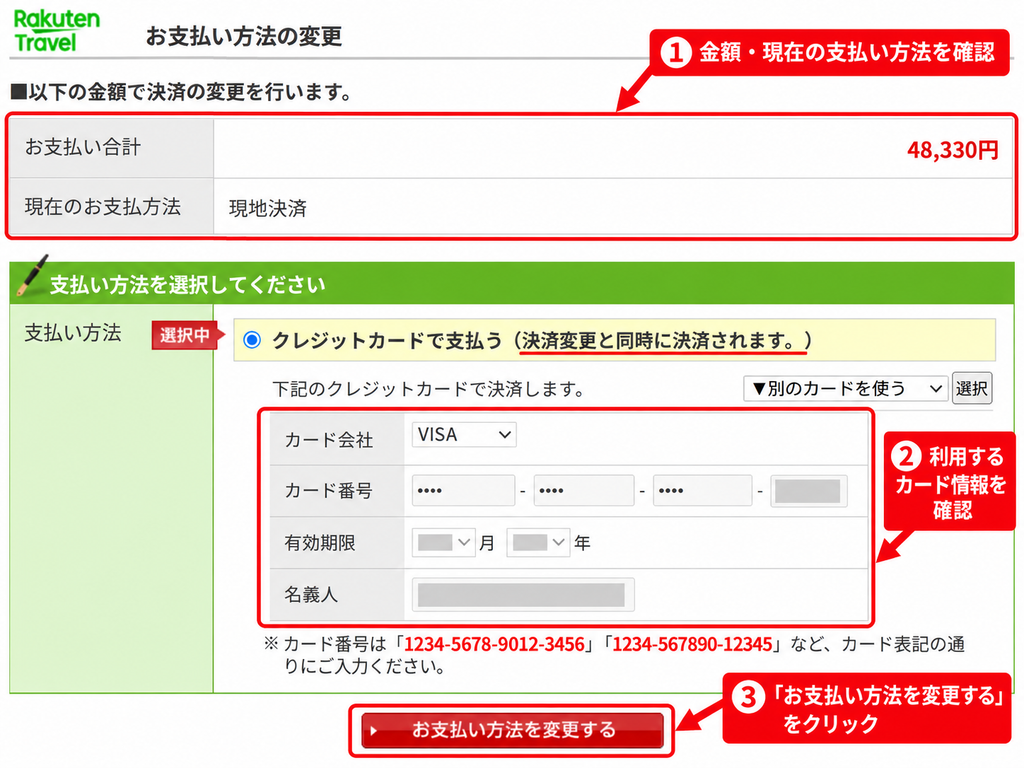The image size is (1024, 768).
Task: Click the first card number field
Action: coord(463,490)
